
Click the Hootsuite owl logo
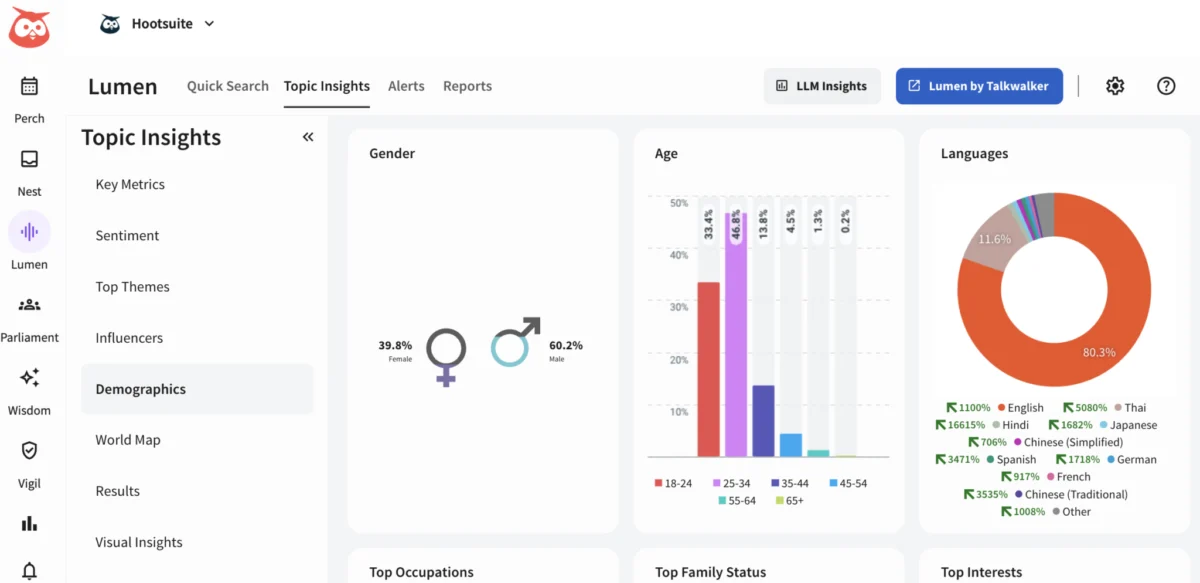coord(29,27)
